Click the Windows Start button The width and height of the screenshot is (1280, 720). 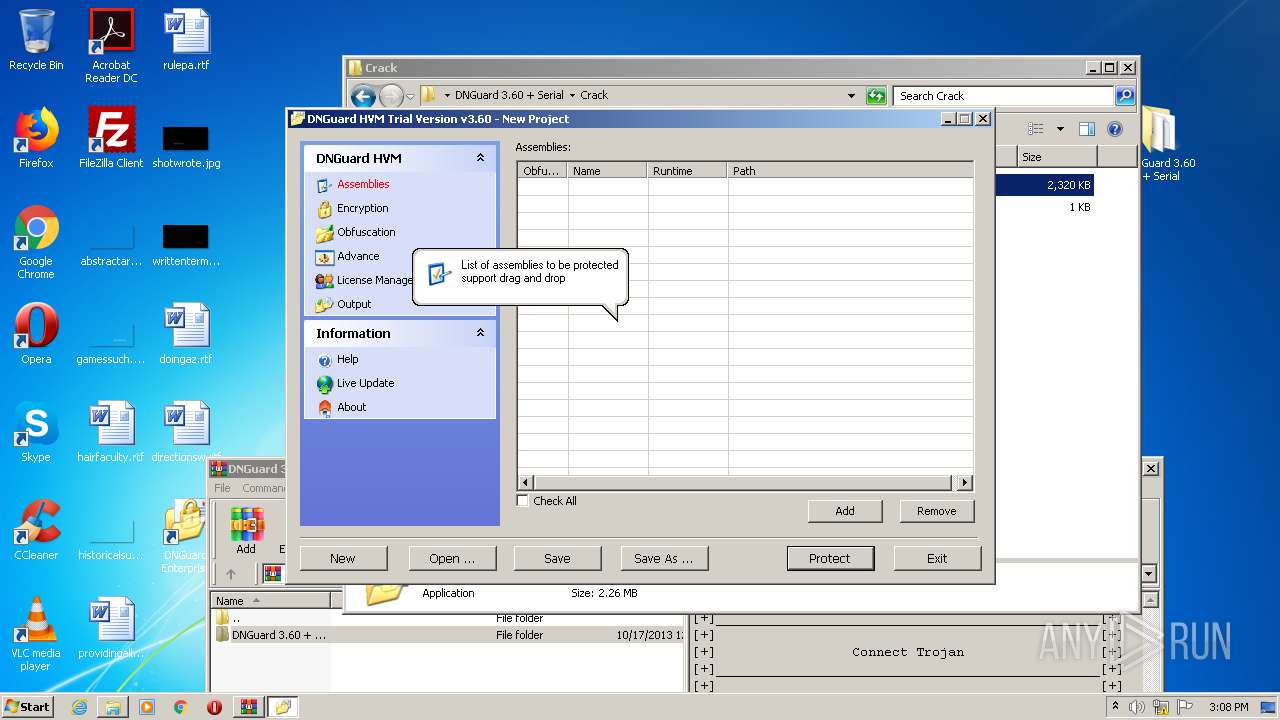27,706
